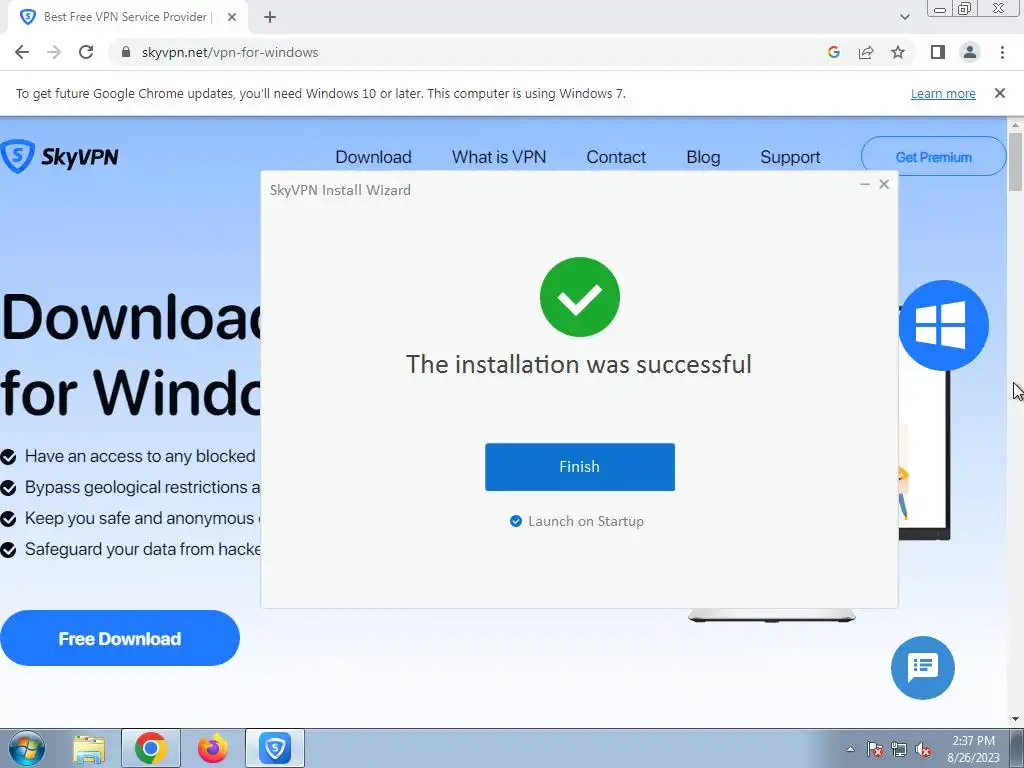1024x768 pixels.
Task: Click the page vertical scrollbar thumb
Action: [1015, 161]
